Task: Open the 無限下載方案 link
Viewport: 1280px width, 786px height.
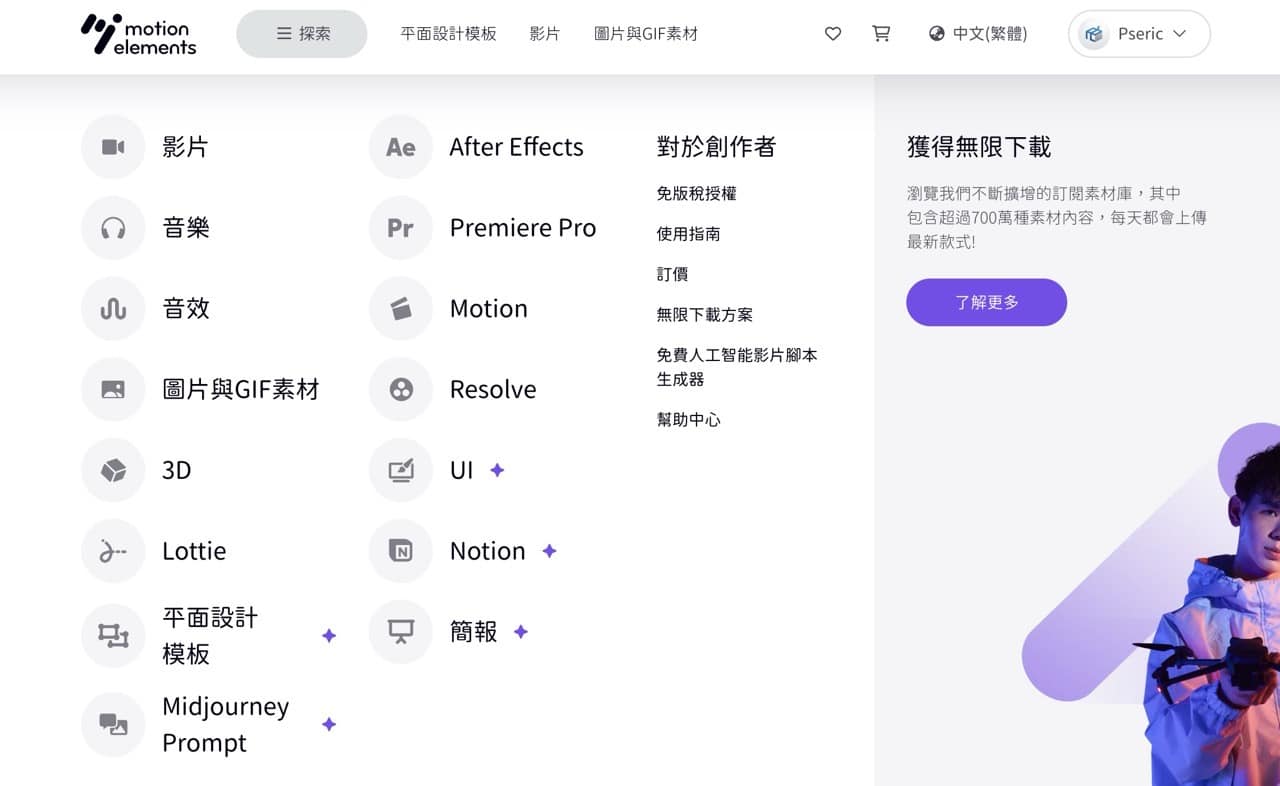Action: [x=704, y=315]
